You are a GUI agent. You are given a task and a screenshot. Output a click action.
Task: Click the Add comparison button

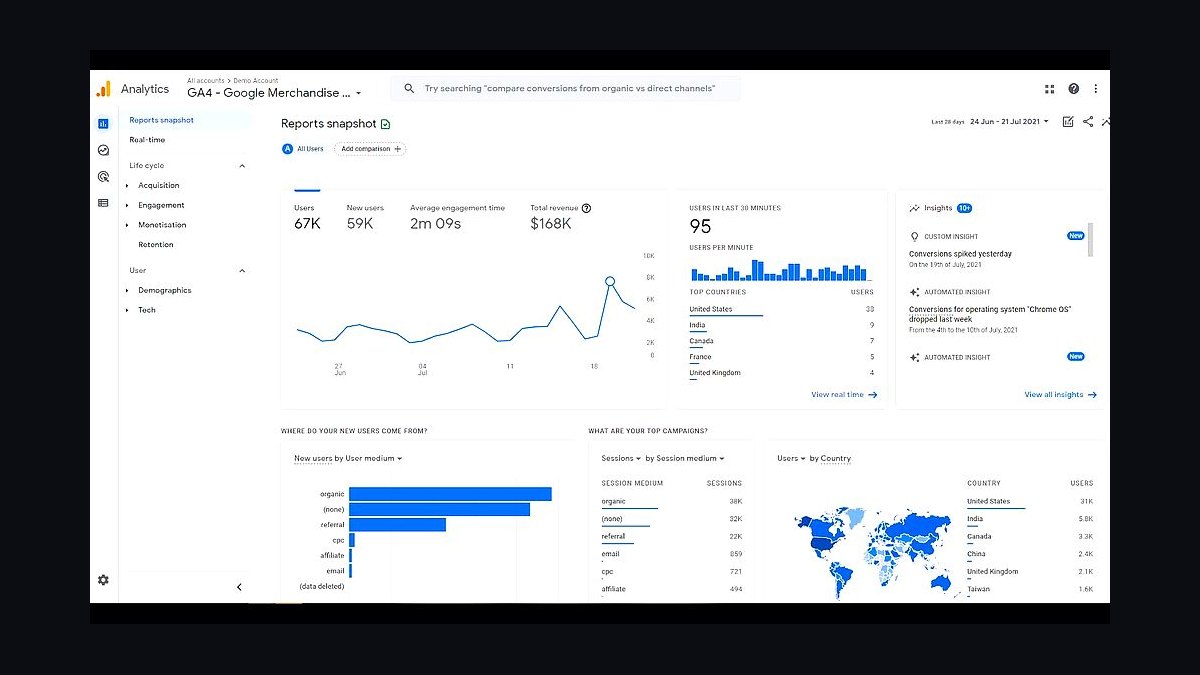coord(371,149)
